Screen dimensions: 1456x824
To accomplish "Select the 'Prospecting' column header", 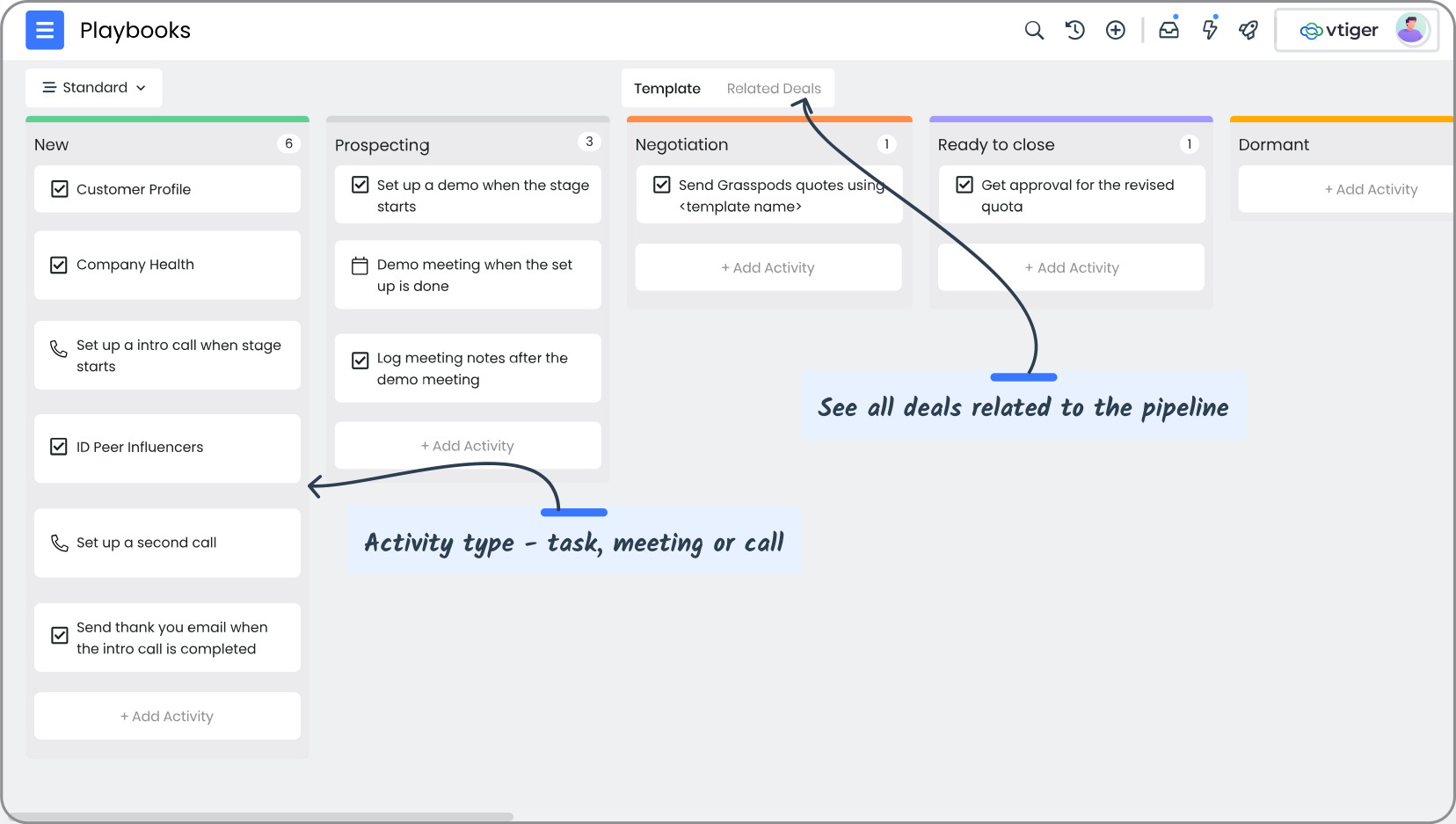I will (x=382, y=145).
